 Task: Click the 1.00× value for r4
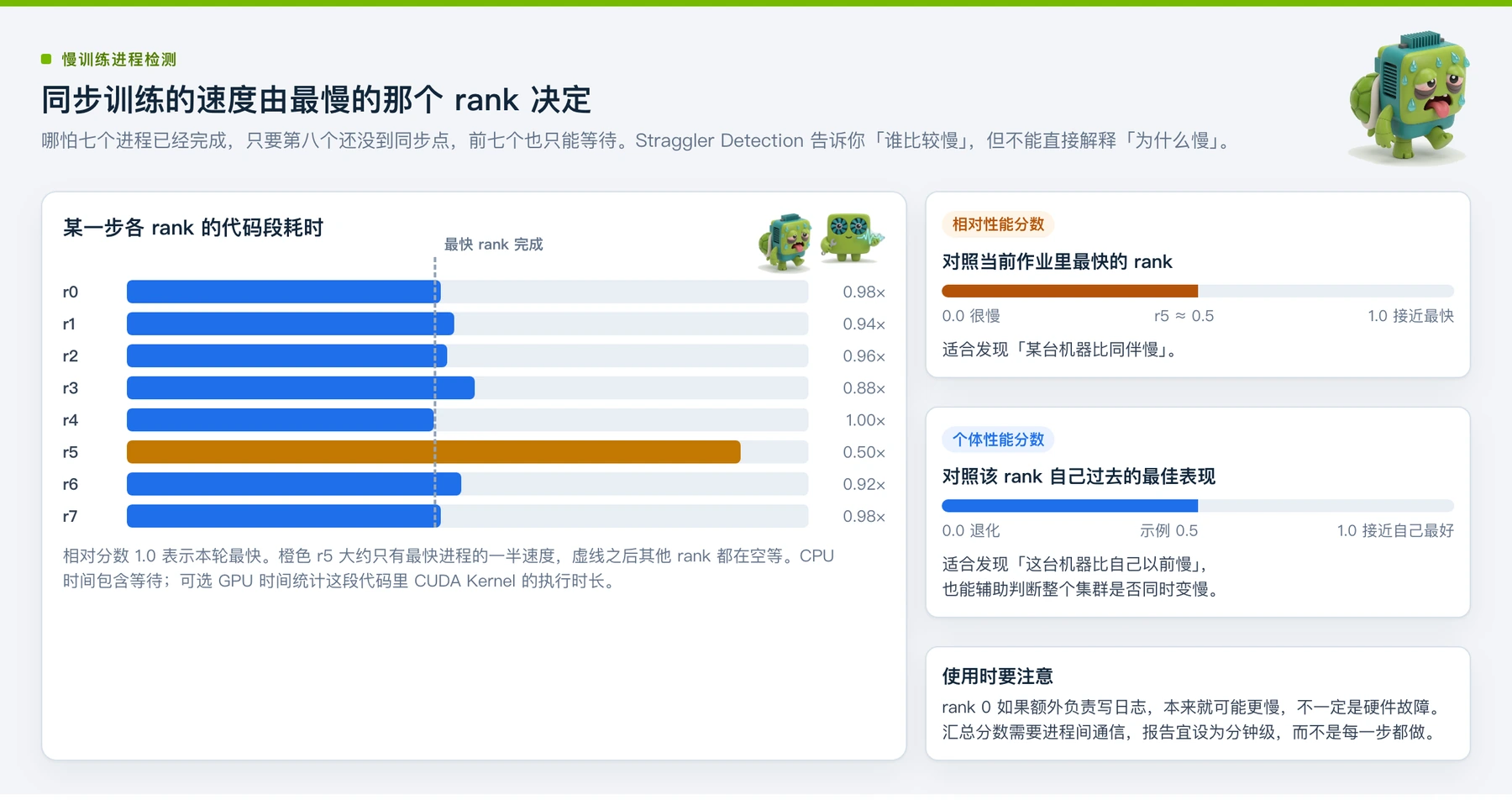(865, 420)
